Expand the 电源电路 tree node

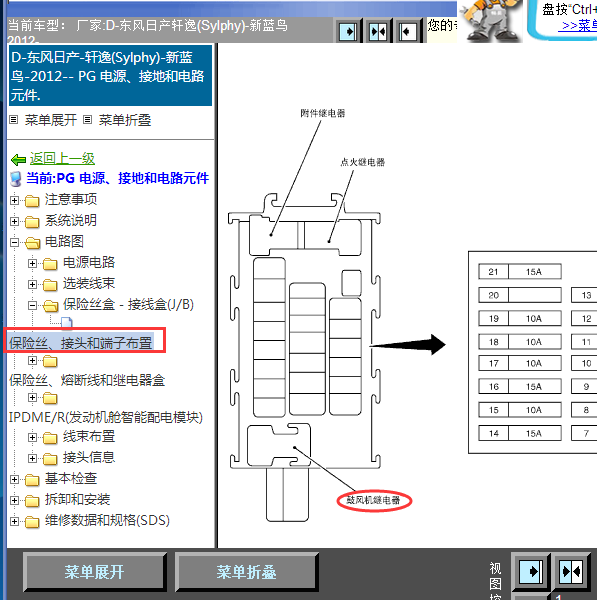click(x=33, y=263)
